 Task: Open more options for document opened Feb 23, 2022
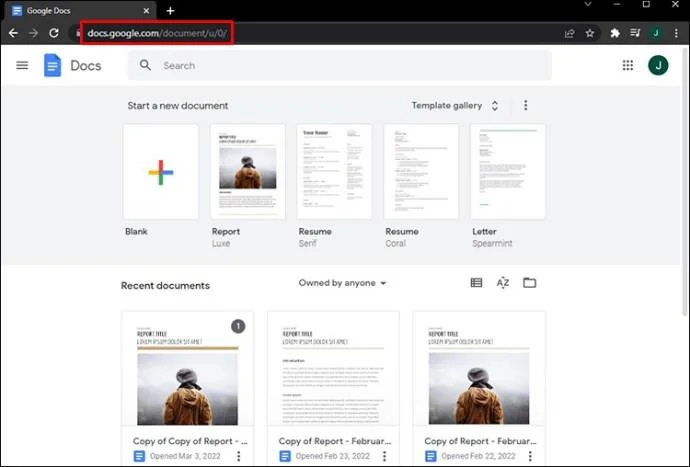pyautogui.click(x=384, y=456)
